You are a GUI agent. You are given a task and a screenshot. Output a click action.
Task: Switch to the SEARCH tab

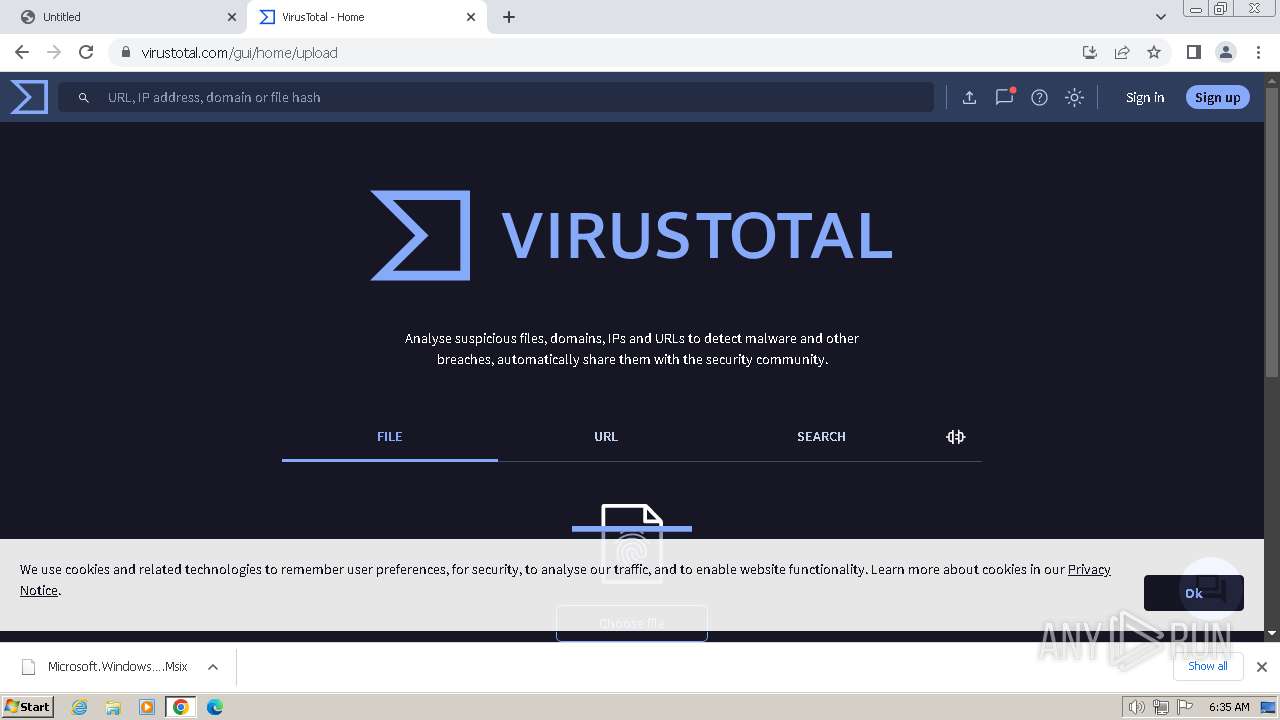tap(821, 437)
